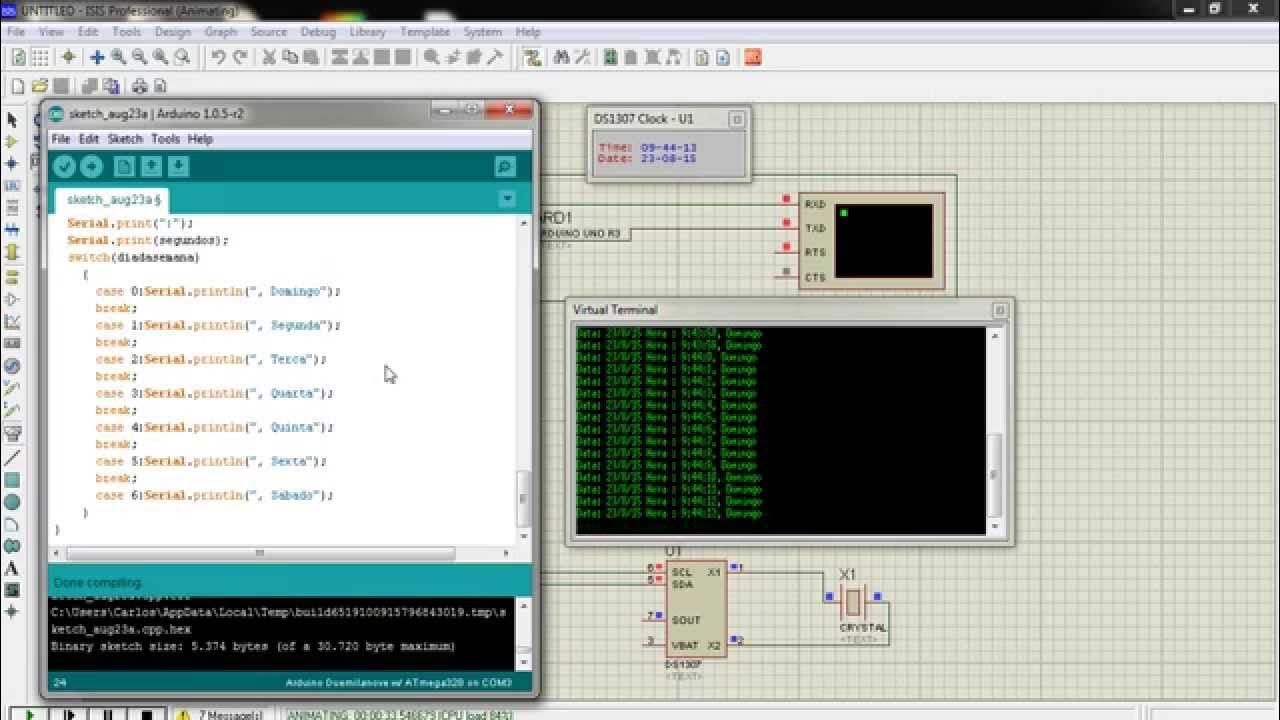Select the Component Mode tool
Screen dimensions: 1280x720
12,142
